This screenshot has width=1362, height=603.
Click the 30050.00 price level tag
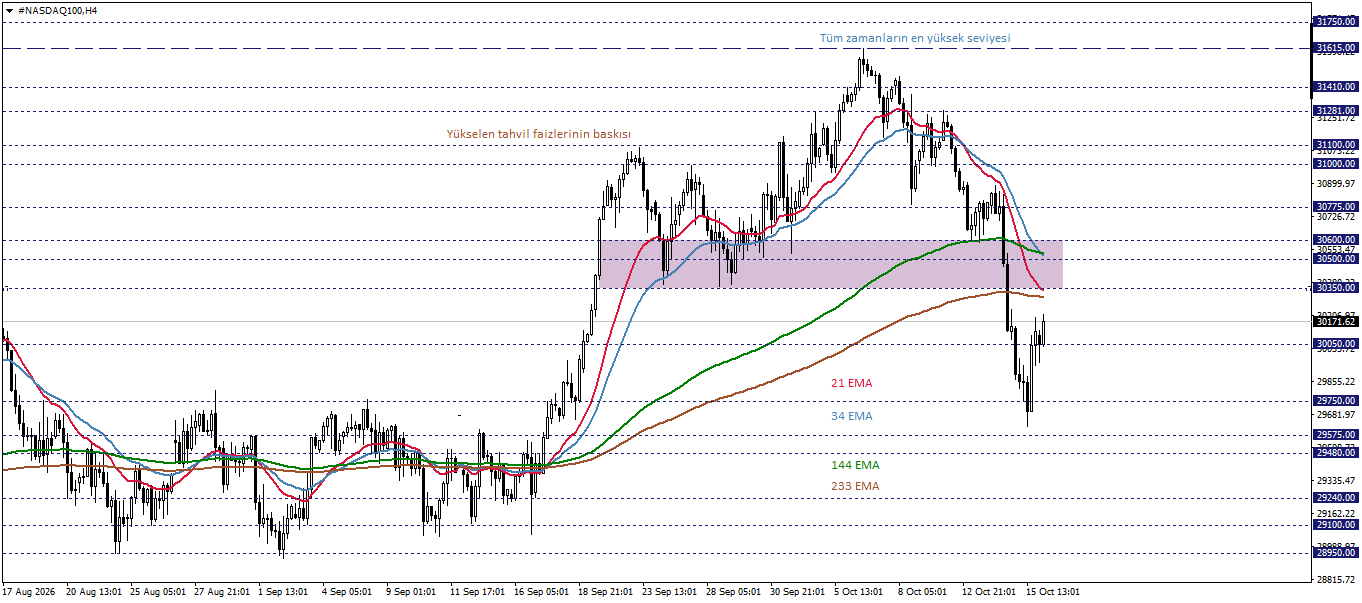pyautogui.click(x=1335, y=344)
